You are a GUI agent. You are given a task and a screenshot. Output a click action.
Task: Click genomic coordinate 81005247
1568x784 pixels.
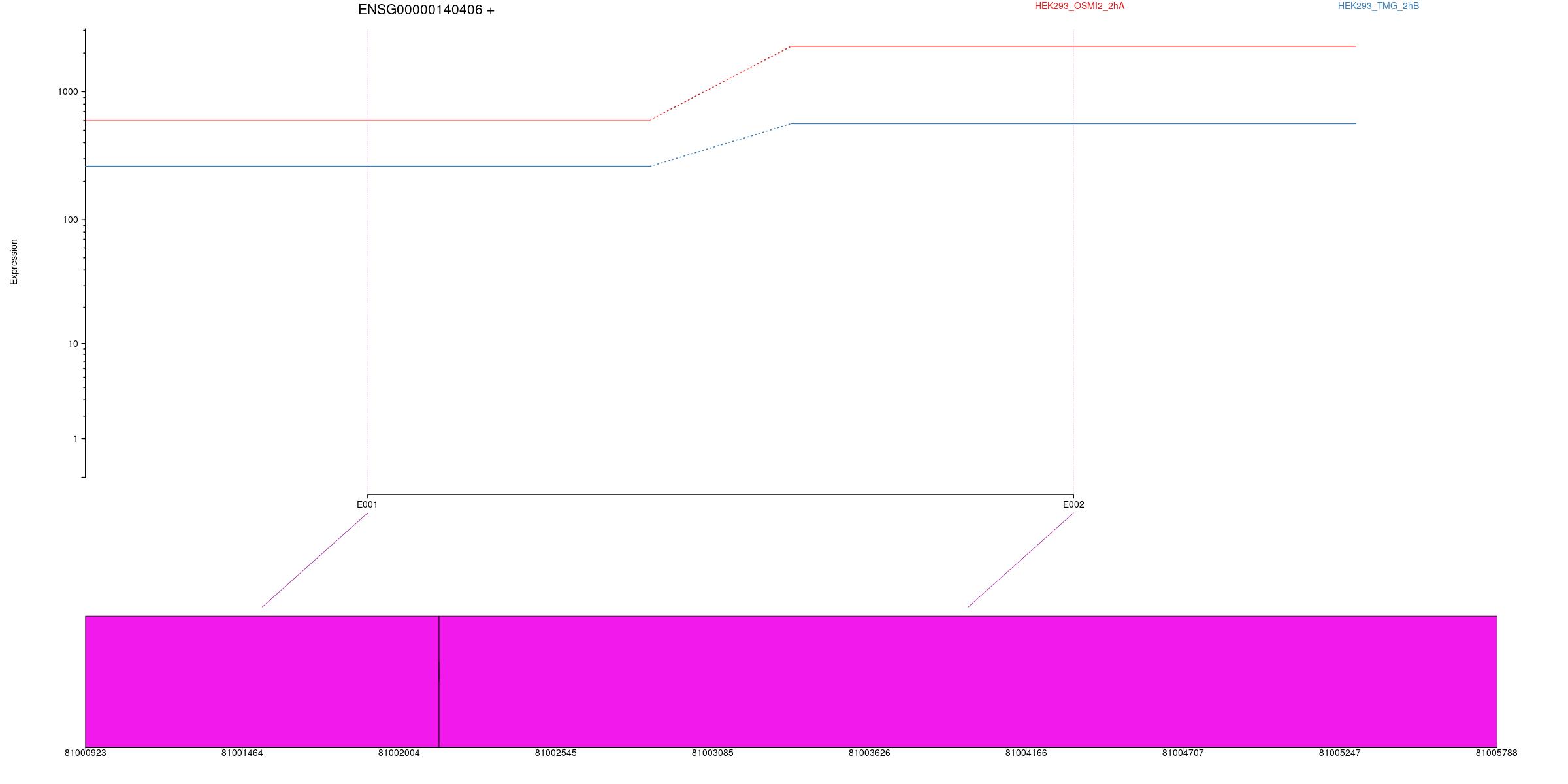click(1339, 753)
